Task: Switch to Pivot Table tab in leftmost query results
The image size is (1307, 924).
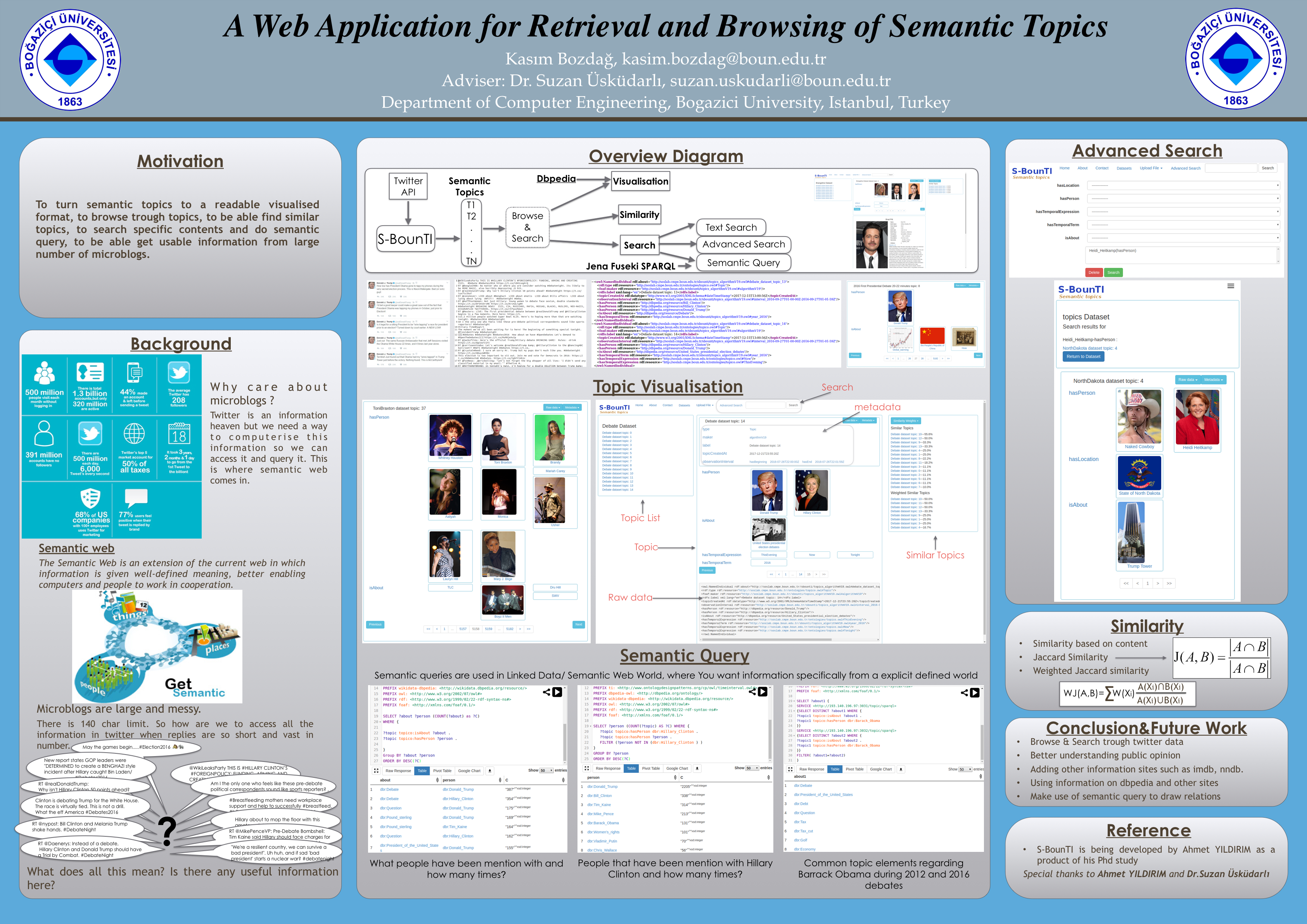Action: 442,771
